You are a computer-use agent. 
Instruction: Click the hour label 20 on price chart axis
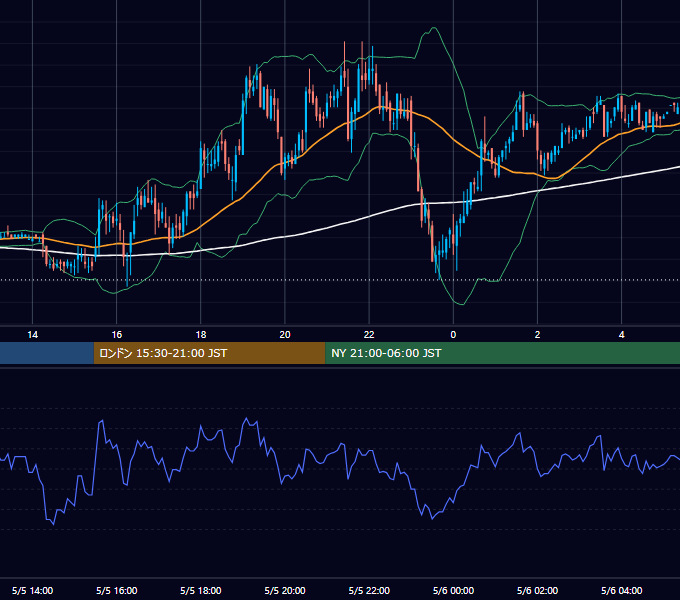pyautogui.click(x=285, y=335)
